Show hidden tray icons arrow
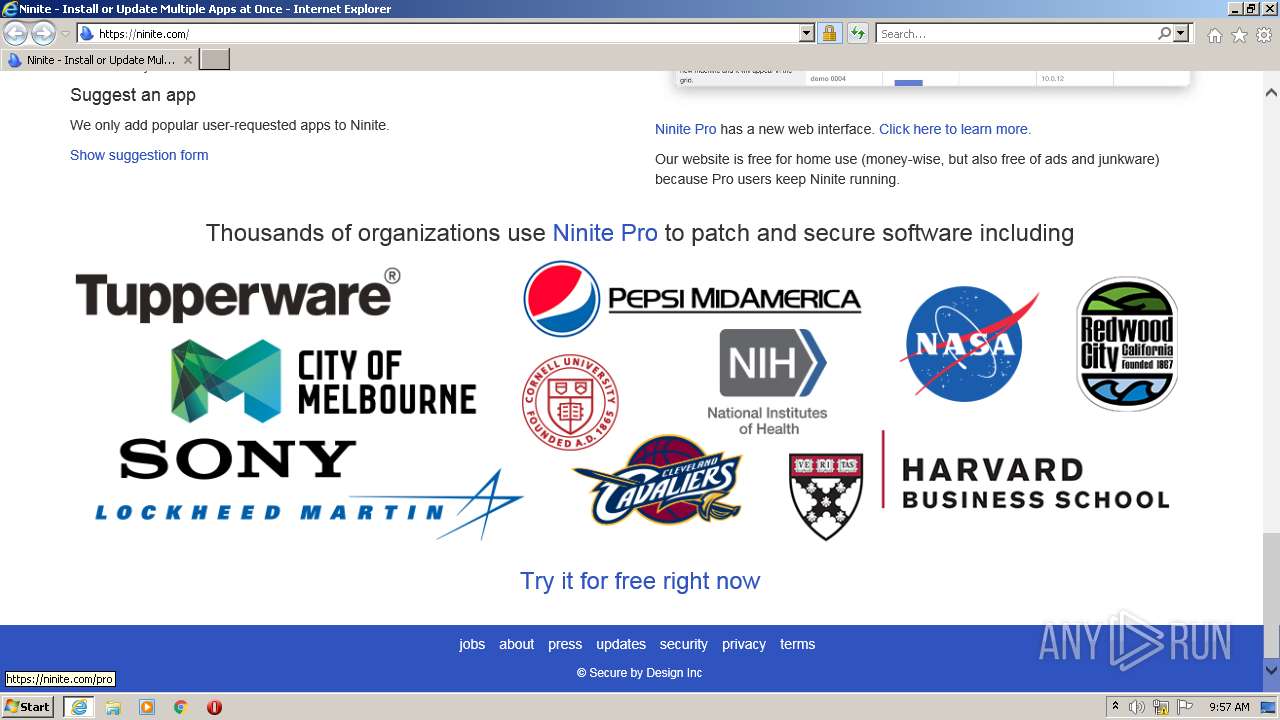The height and width of the screenshot is (720, 1280). [x=1115, y=707]
